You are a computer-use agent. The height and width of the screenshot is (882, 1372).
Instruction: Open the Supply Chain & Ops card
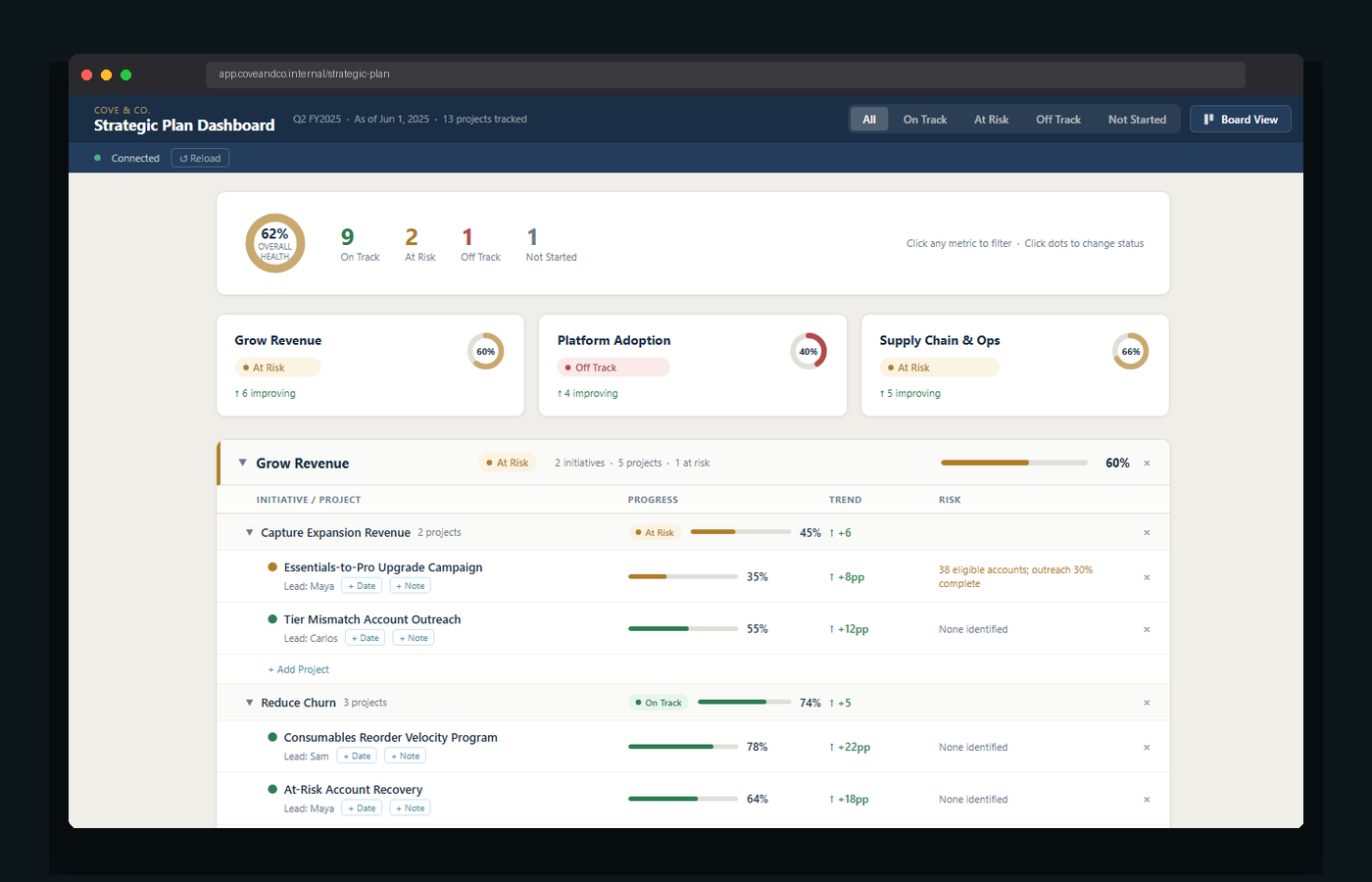[1015, 366]
